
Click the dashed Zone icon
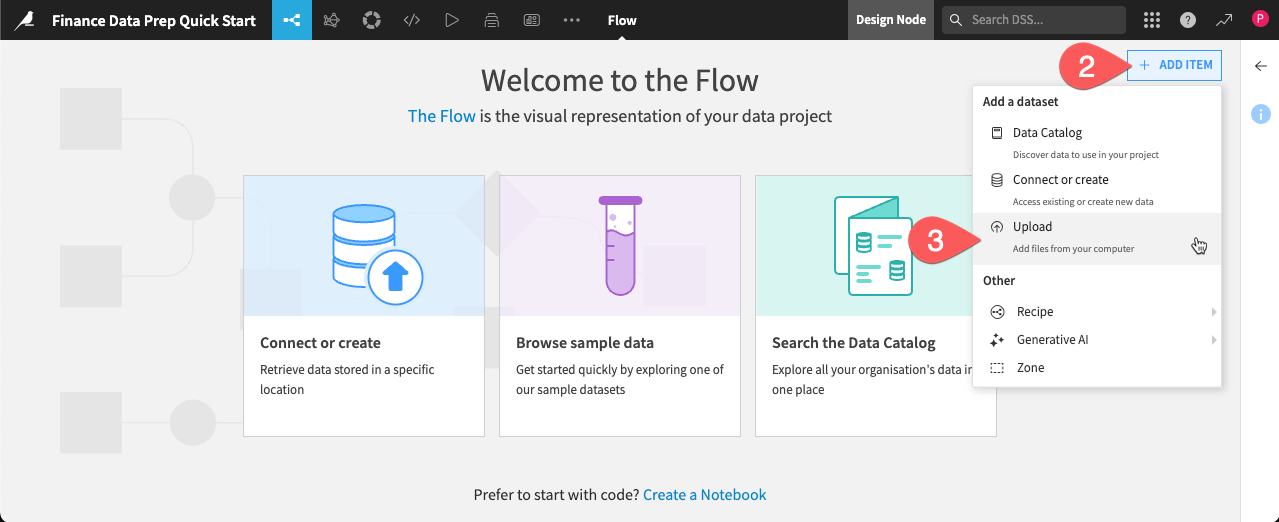tap(997, 368)
